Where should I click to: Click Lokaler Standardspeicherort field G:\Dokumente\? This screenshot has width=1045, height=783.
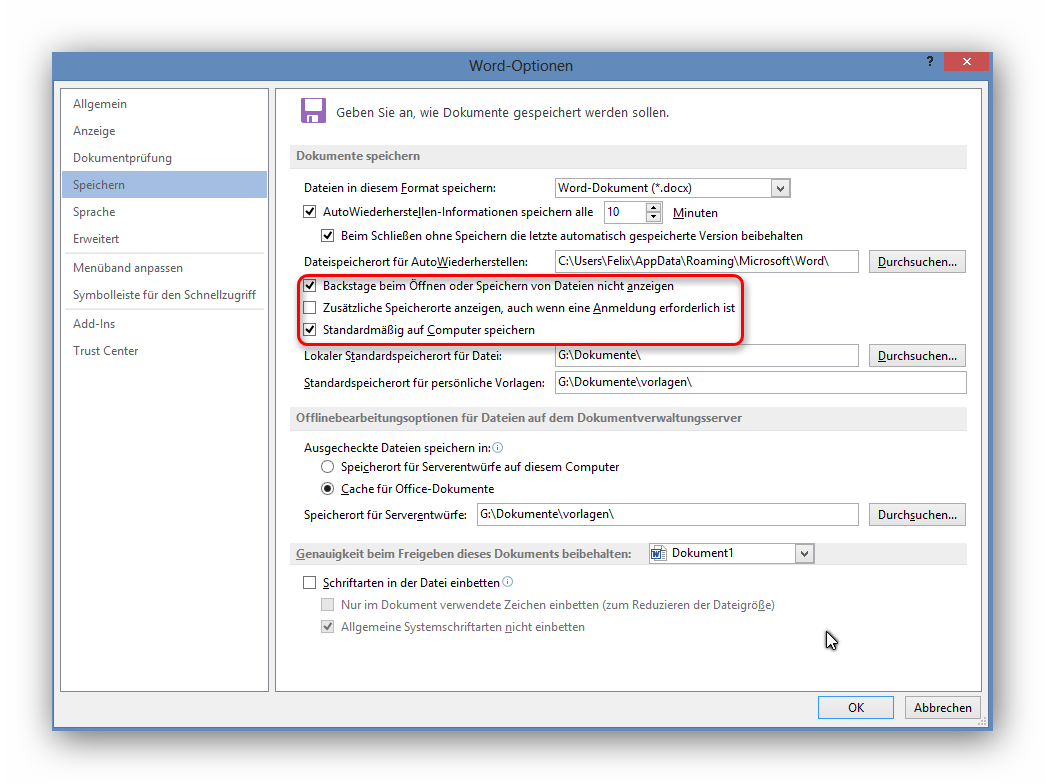[706, 355]
